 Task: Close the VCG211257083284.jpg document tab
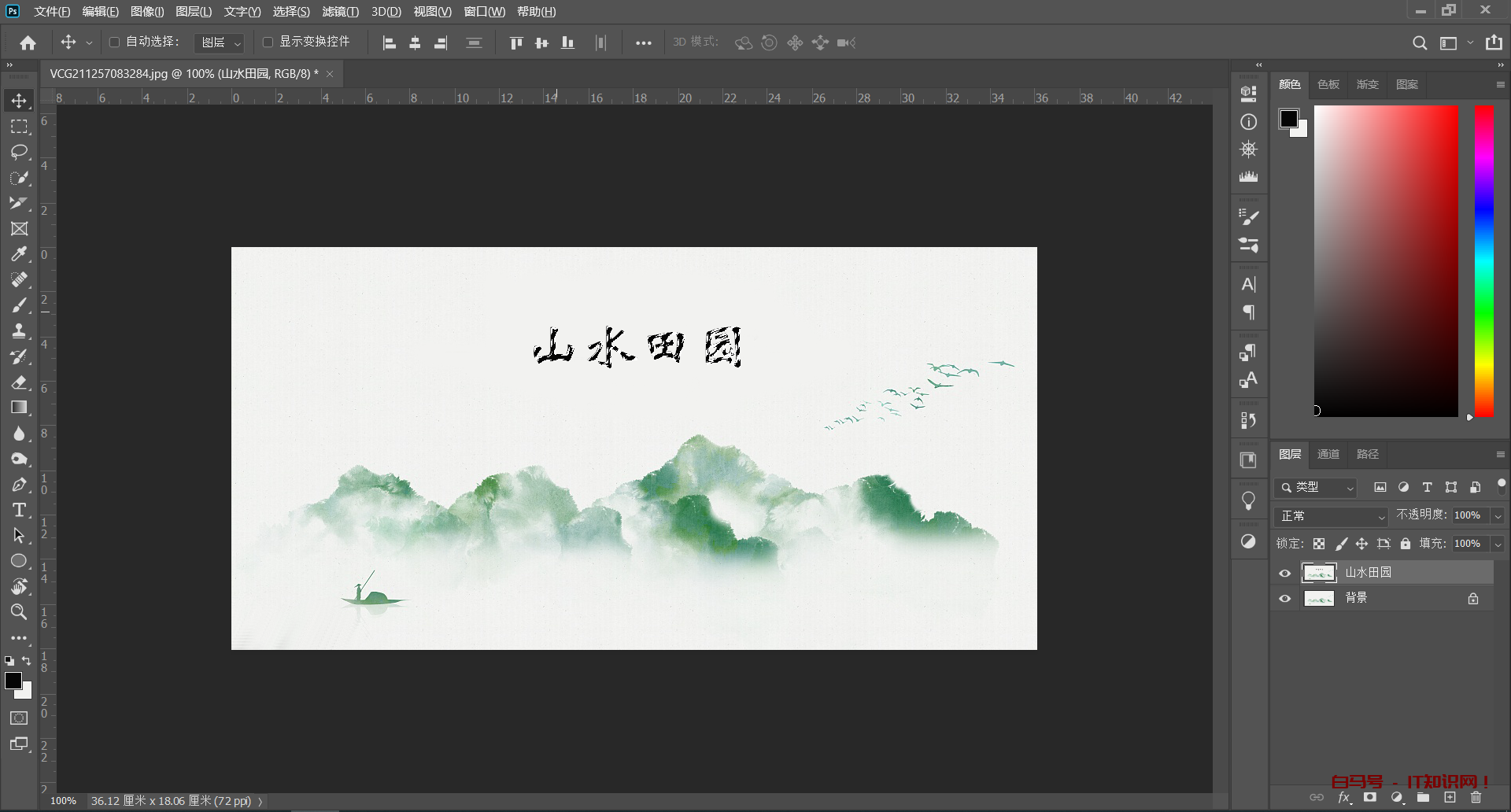[330, 74]
